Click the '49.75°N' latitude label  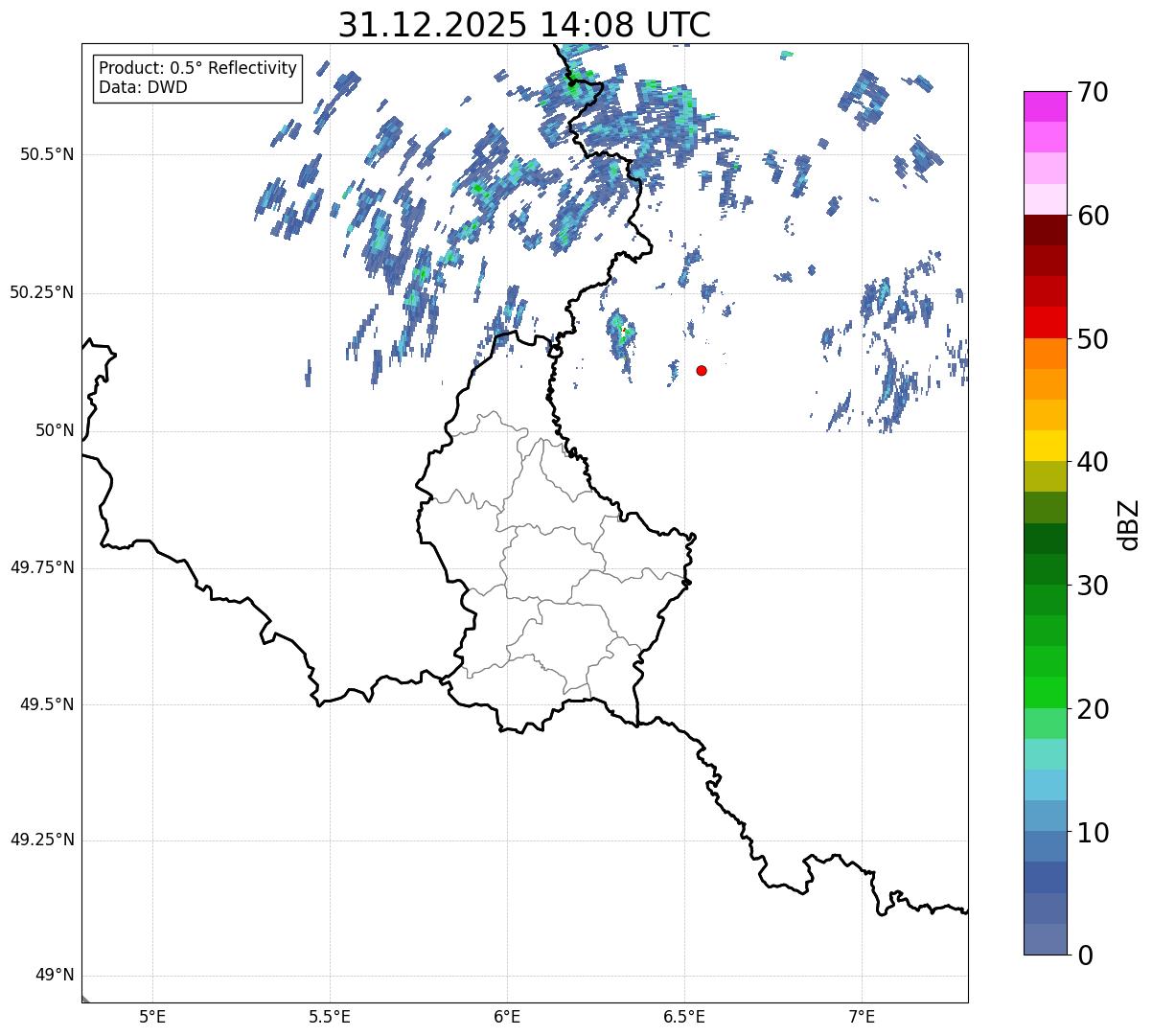click(x=41, y=567)
